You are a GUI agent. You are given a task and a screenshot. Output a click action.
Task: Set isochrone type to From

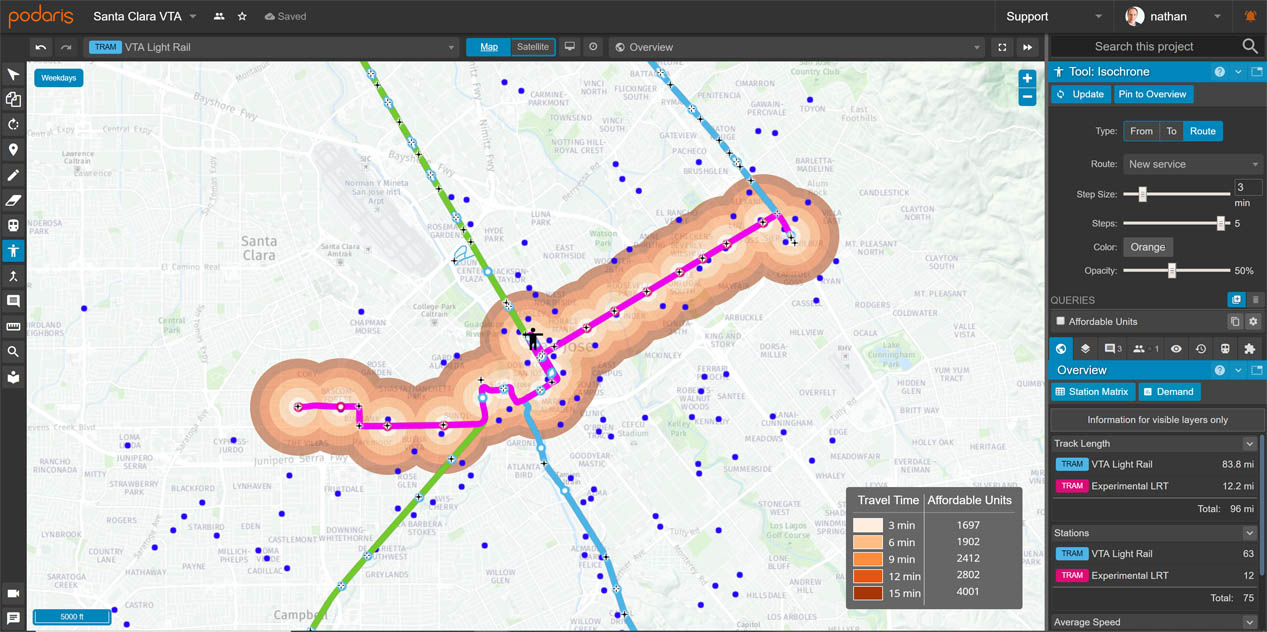click(x=1141, y=131)
